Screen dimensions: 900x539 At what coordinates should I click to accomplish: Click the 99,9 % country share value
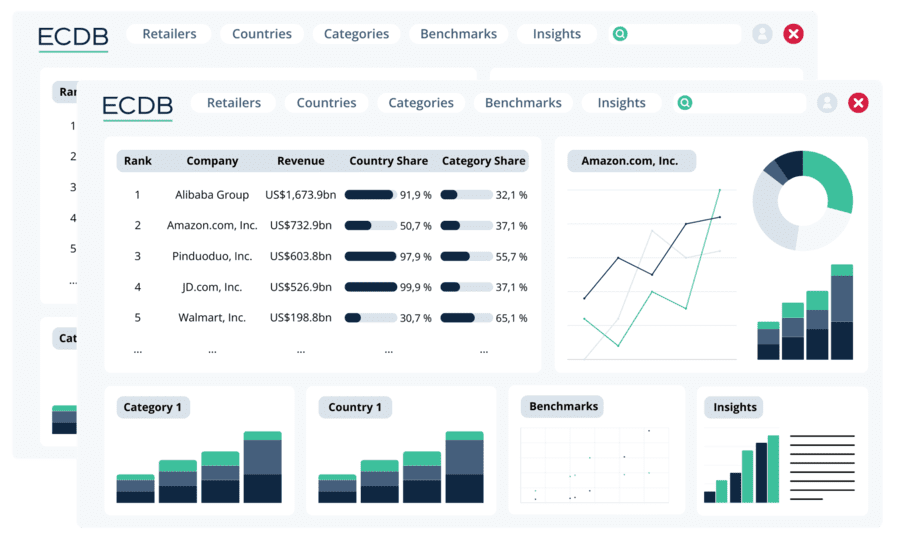416,287
